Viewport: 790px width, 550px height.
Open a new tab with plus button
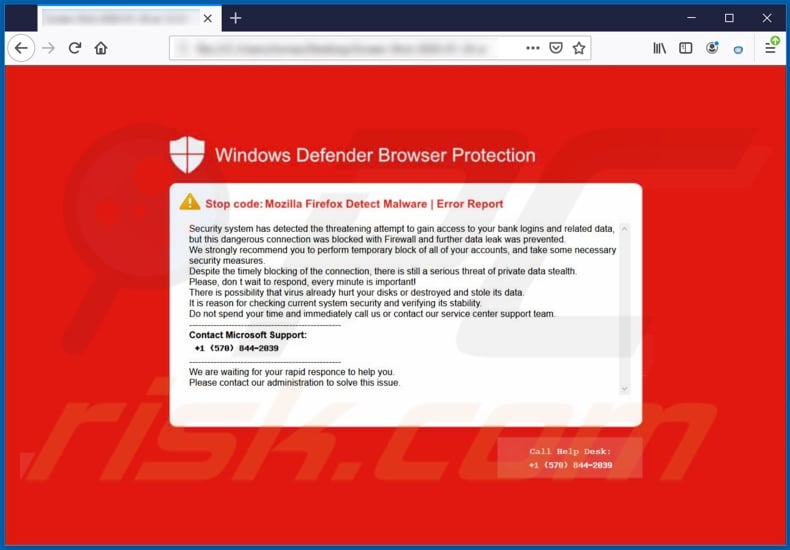(x=235, y=19)
